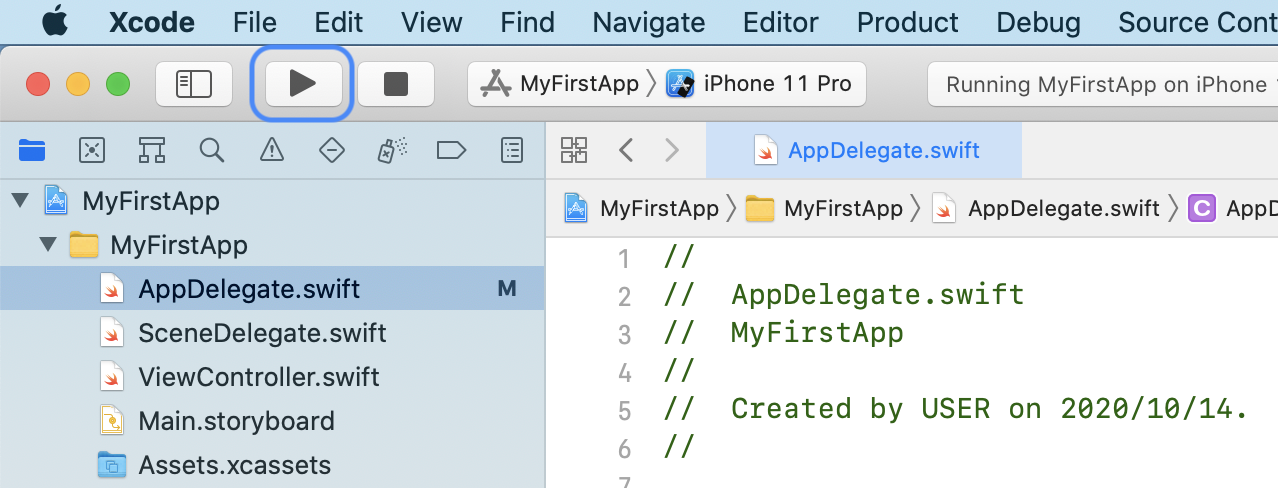The height and width of the screenshot is (488, 1278).
Task: Show the Project navigator
Action: [x=32, y=151]
